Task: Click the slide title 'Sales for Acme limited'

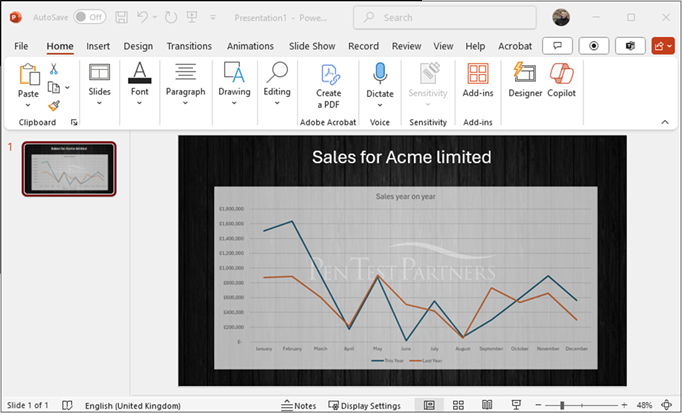Action: [x=401, y=157]
